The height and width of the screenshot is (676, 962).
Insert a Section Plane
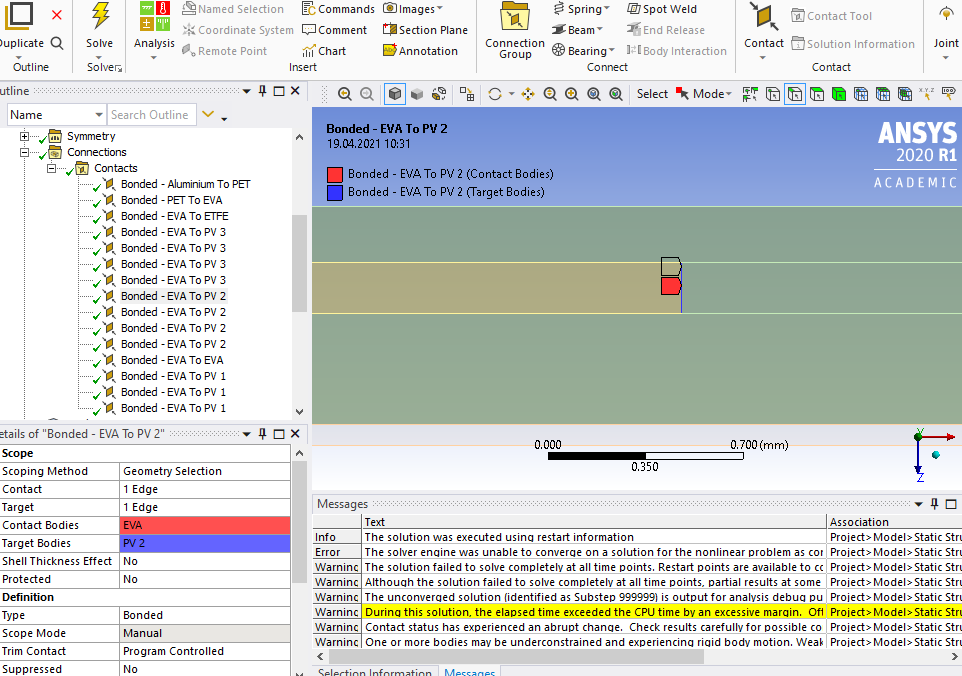pyautogui.click(x=425, y=30)
